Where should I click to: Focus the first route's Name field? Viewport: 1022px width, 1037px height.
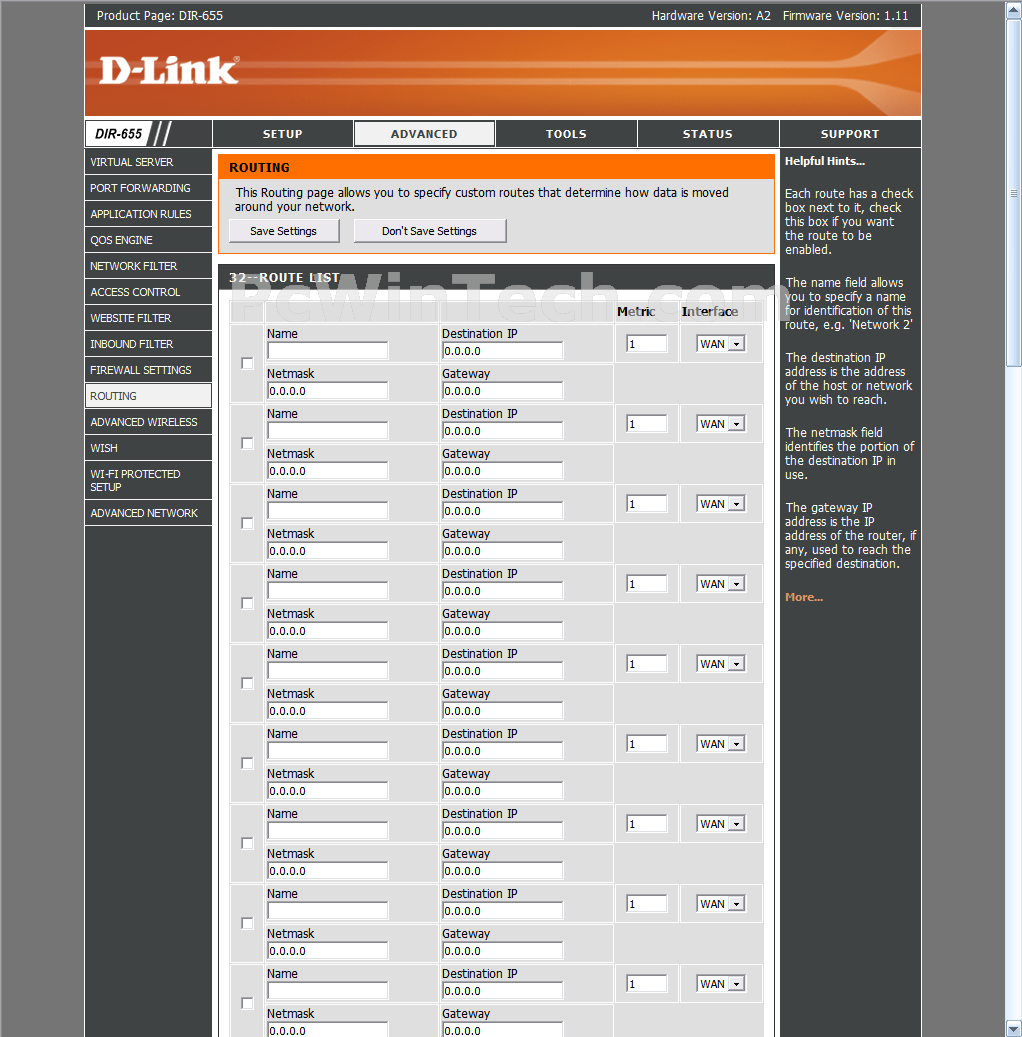point(327,351)
